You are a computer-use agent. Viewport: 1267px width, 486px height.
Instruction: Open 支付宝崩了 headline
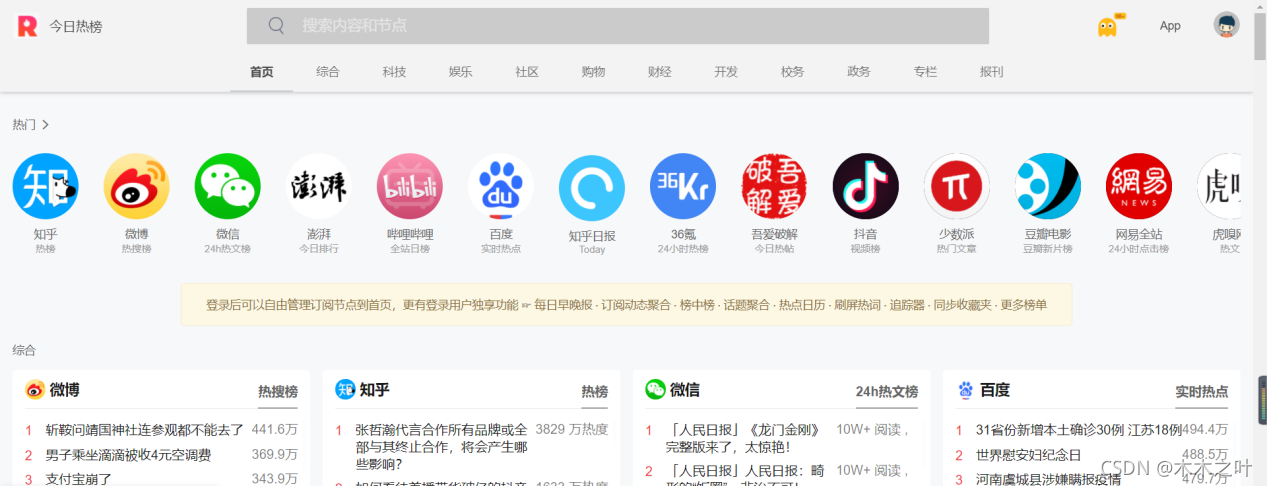[x=79, y=479]
